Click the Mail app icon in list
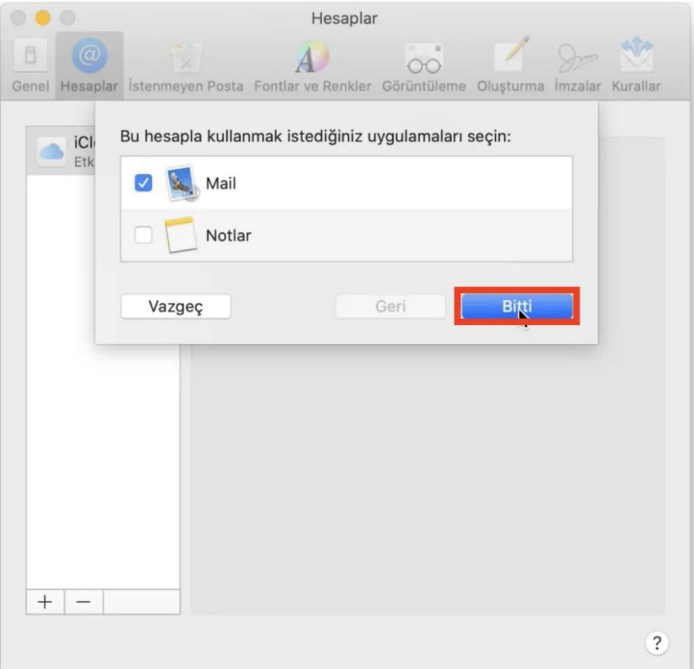Viewport: 694px width, 669px height. (x=180, y=183)
